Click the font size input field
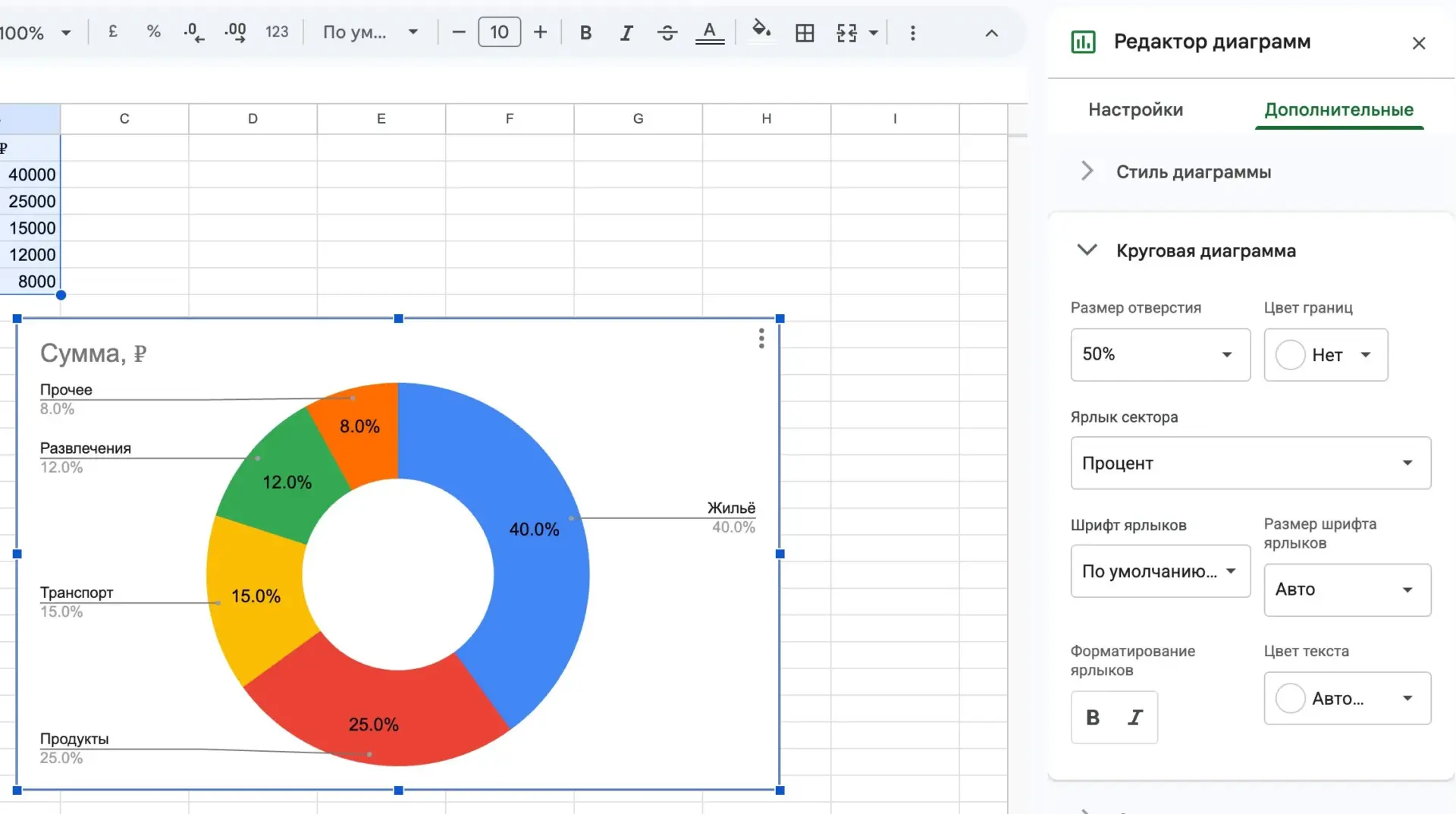1456x814 pixels. (500, 32)
